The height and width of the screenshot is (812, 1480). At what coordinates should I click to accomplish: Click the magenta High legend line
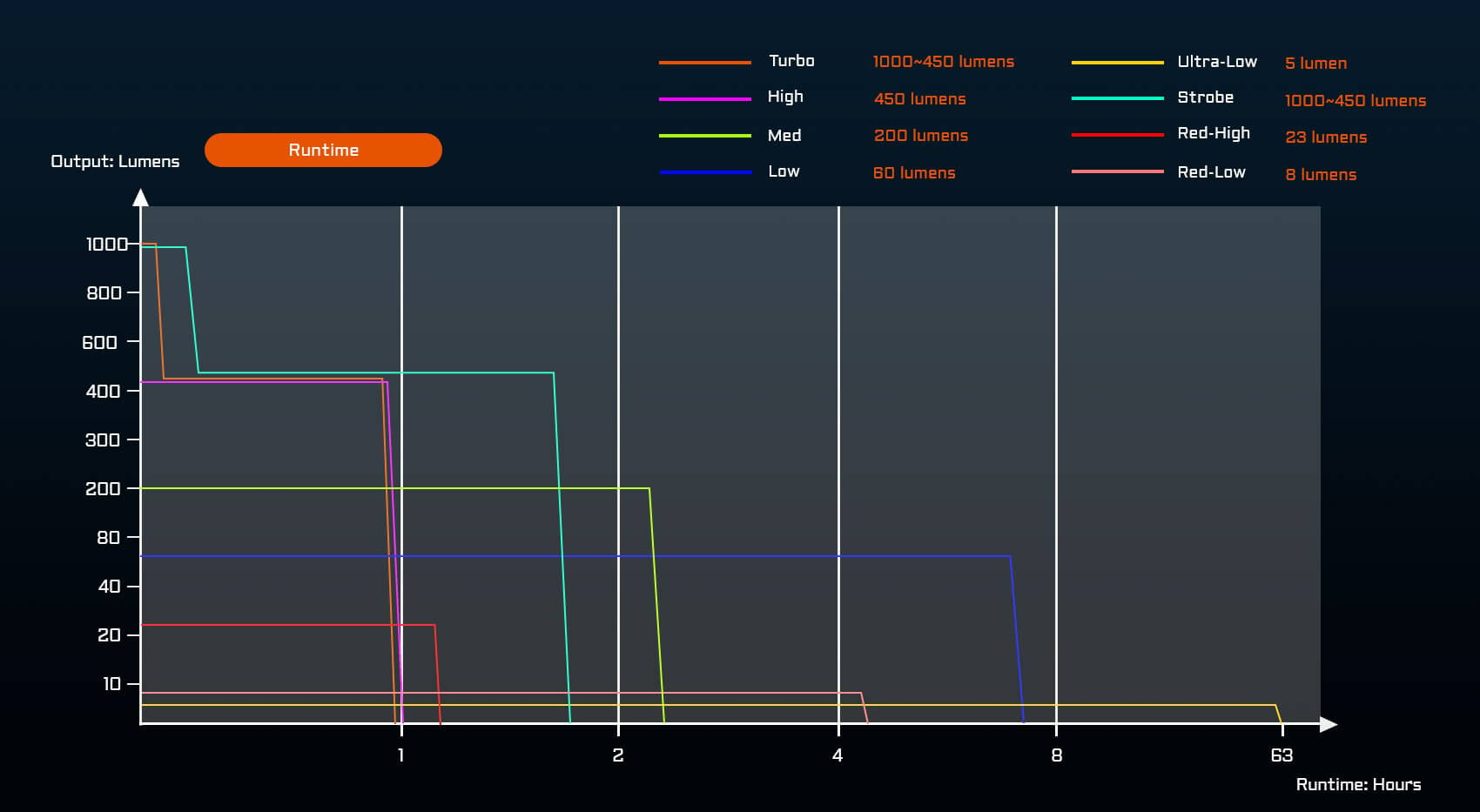coord(704,99)
